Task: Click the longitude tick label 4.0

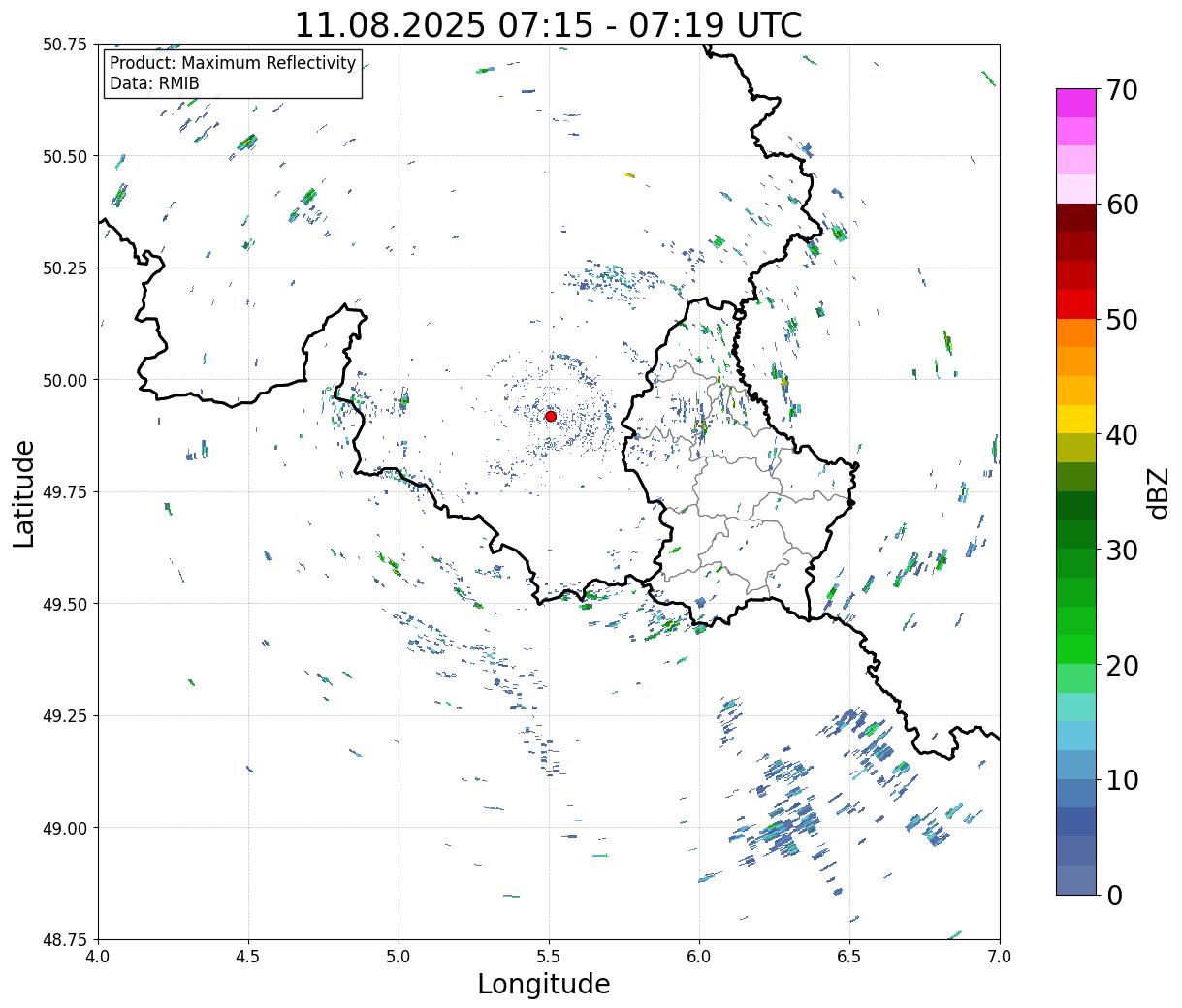Action: [x=98, y=957]
